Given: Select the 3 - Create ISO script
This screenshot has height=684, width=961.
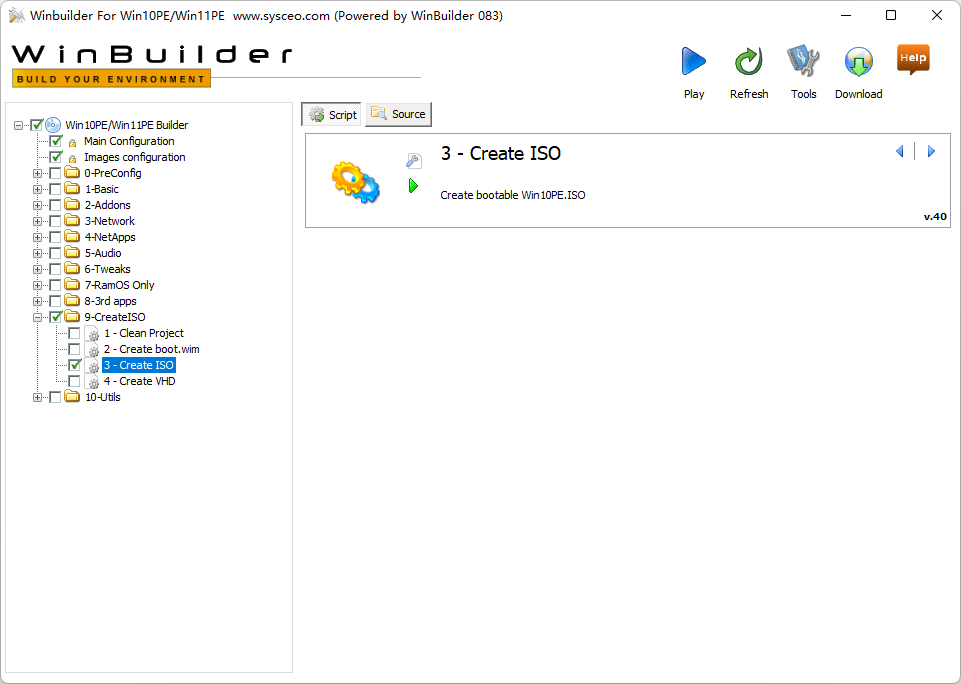Looking at the screenshot, I should 139,365.
